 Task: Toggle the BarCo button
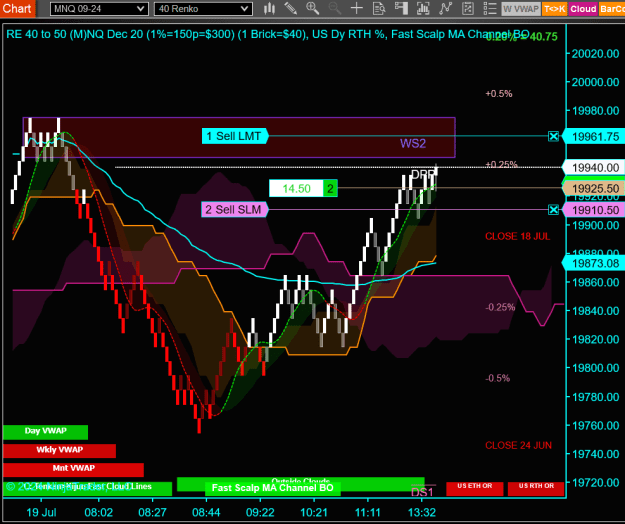click(612, 9)
